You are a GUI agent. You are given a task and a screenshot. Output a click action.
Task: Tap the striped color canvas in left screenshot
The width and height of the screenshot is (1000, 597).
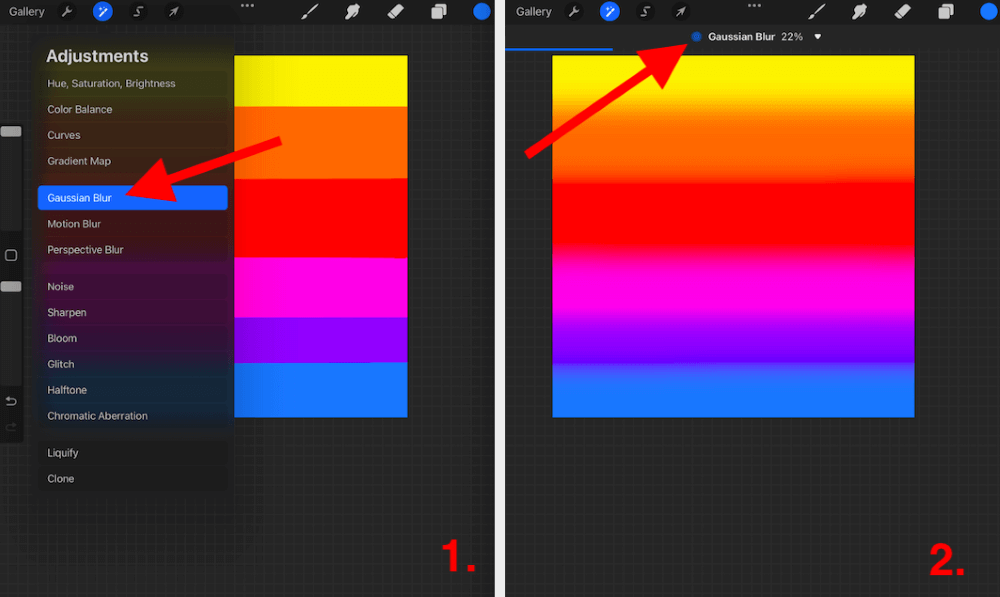click(x=321, y=237)
